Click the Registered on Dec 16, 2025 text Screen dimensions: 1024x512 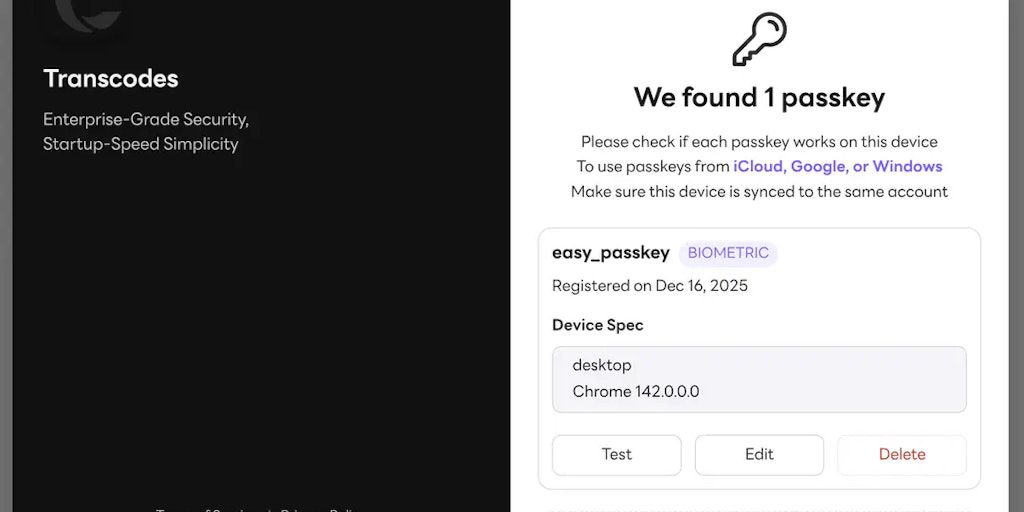pos(650,286)
